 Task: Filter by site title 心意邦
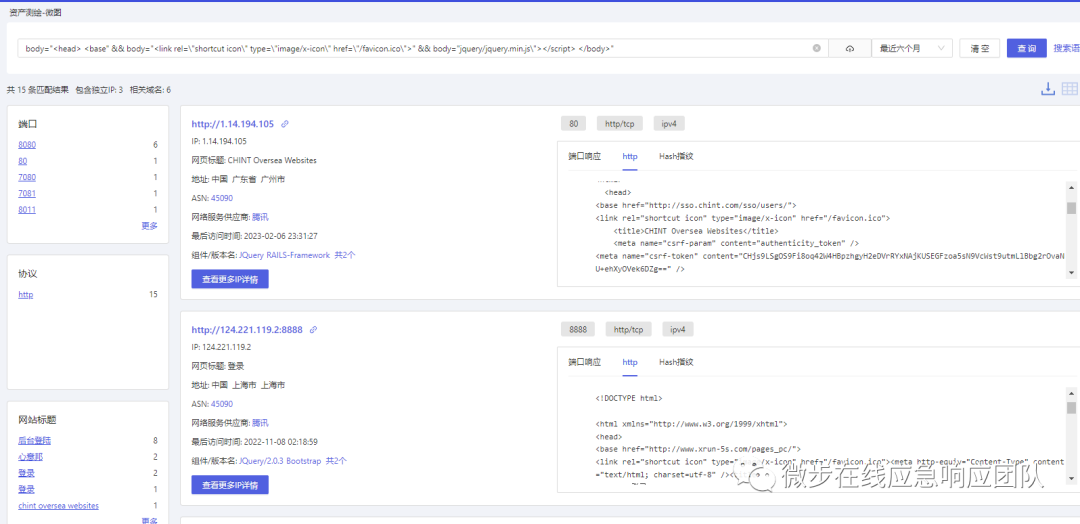coord(30,457)
